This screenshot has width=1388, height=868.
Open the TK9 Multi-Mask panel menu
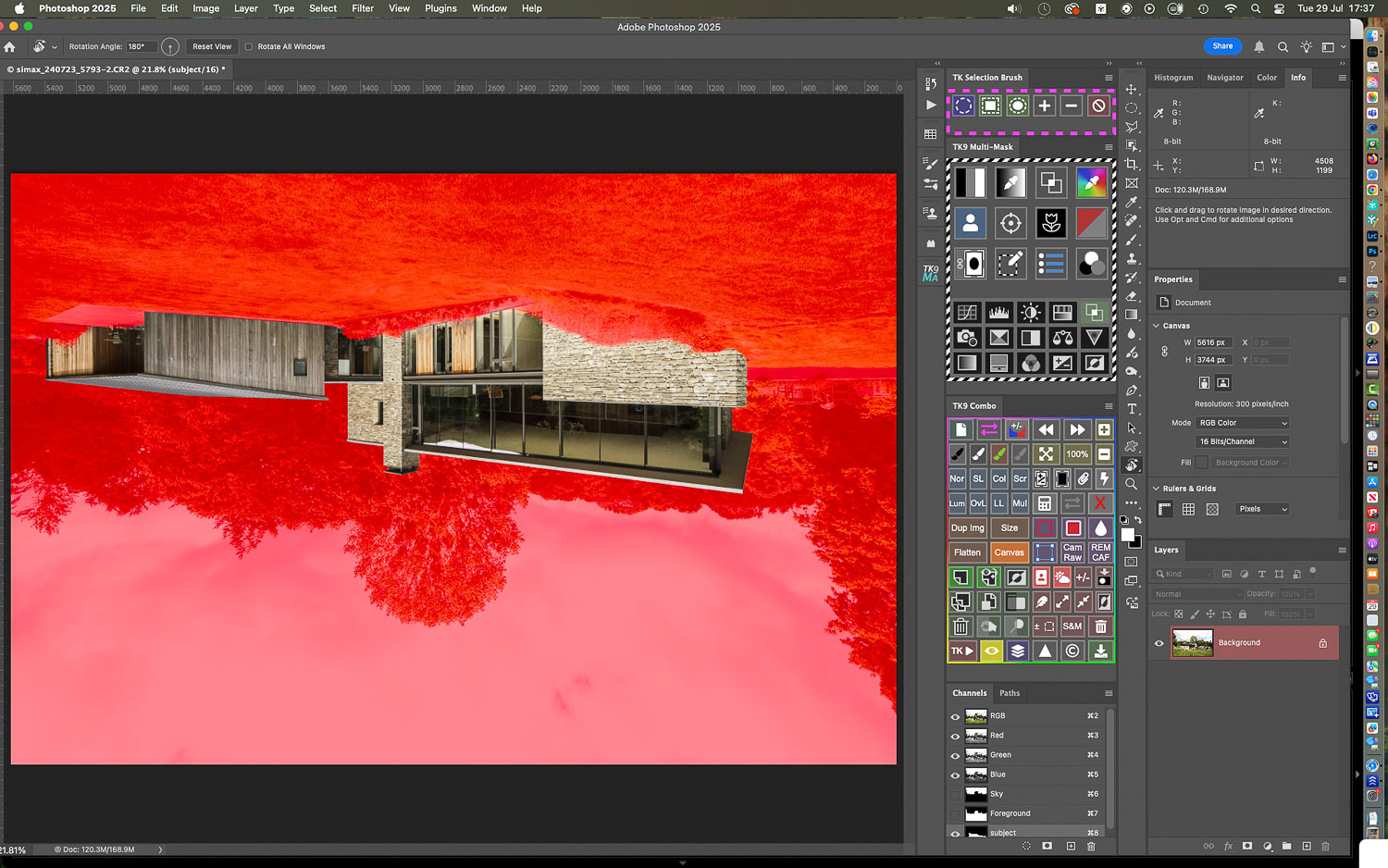1109,147
